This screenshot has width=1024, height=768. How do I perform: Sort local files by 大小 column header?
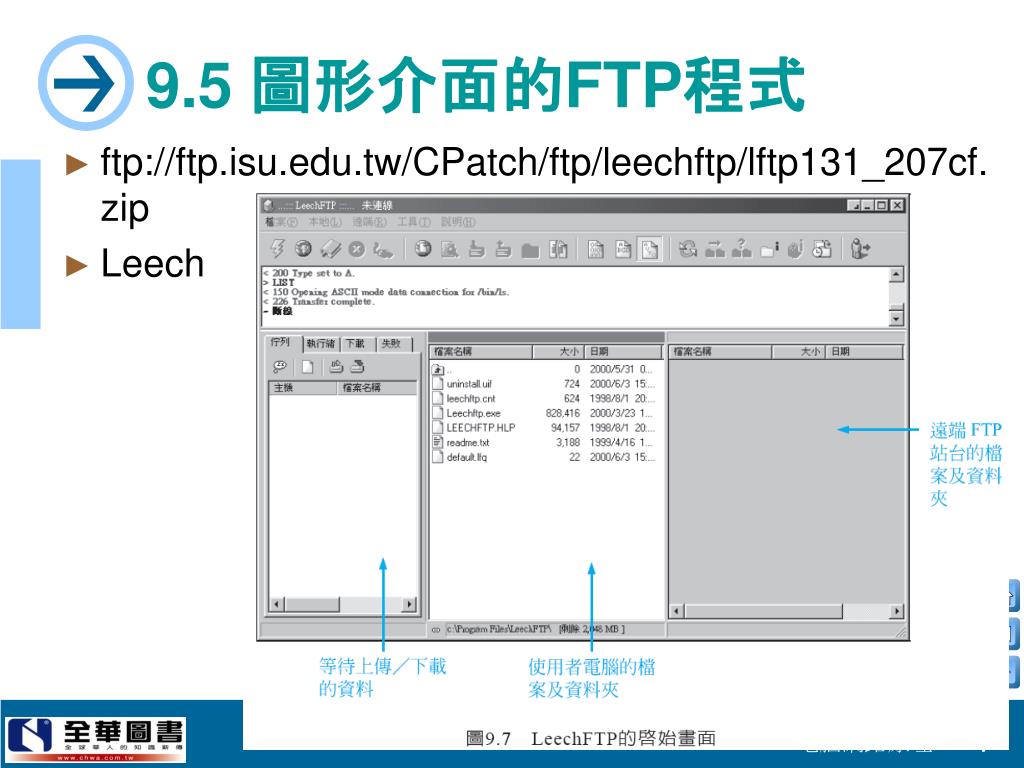[x=558, y=352]
